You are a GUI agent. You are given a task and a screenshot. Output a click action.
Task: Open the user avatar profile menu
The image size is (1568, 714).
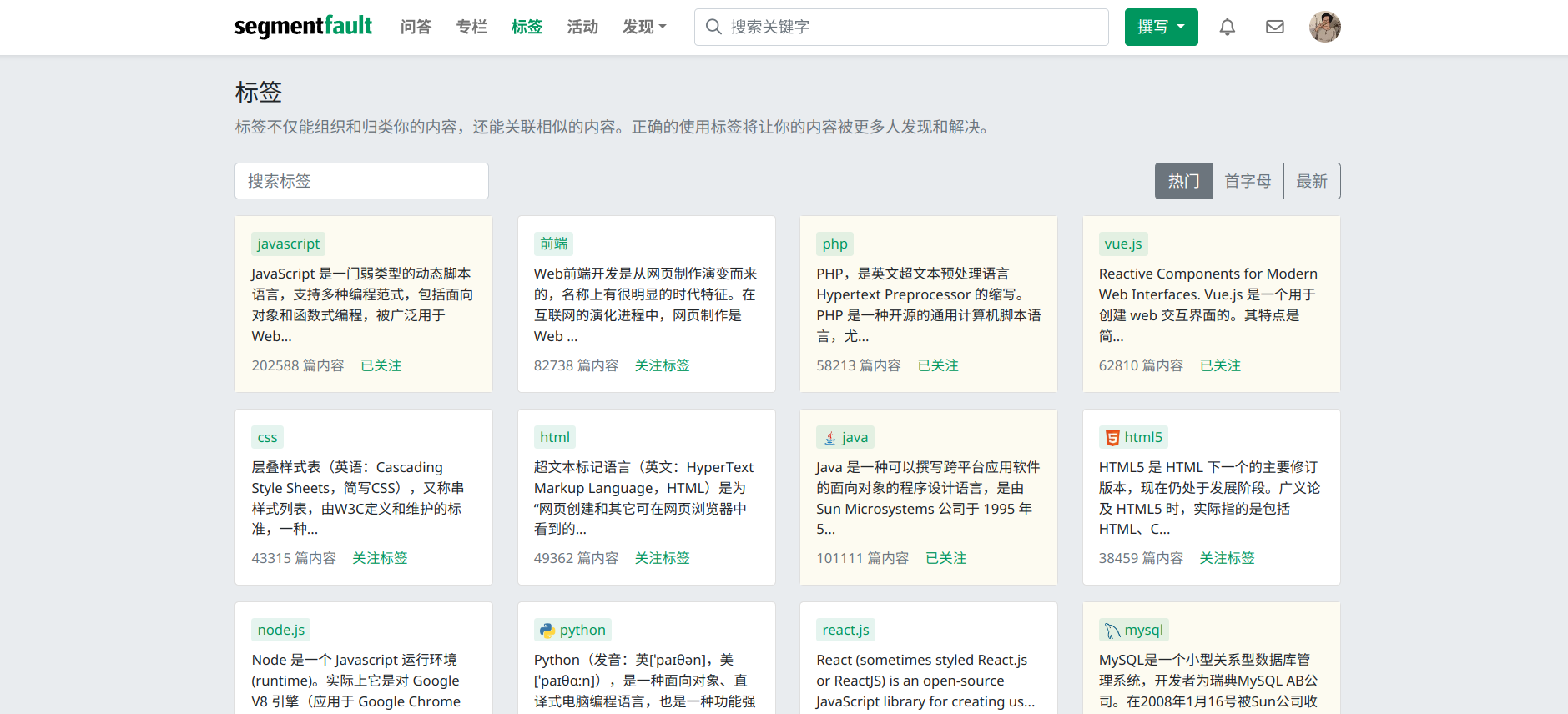tap(1324, 27)
